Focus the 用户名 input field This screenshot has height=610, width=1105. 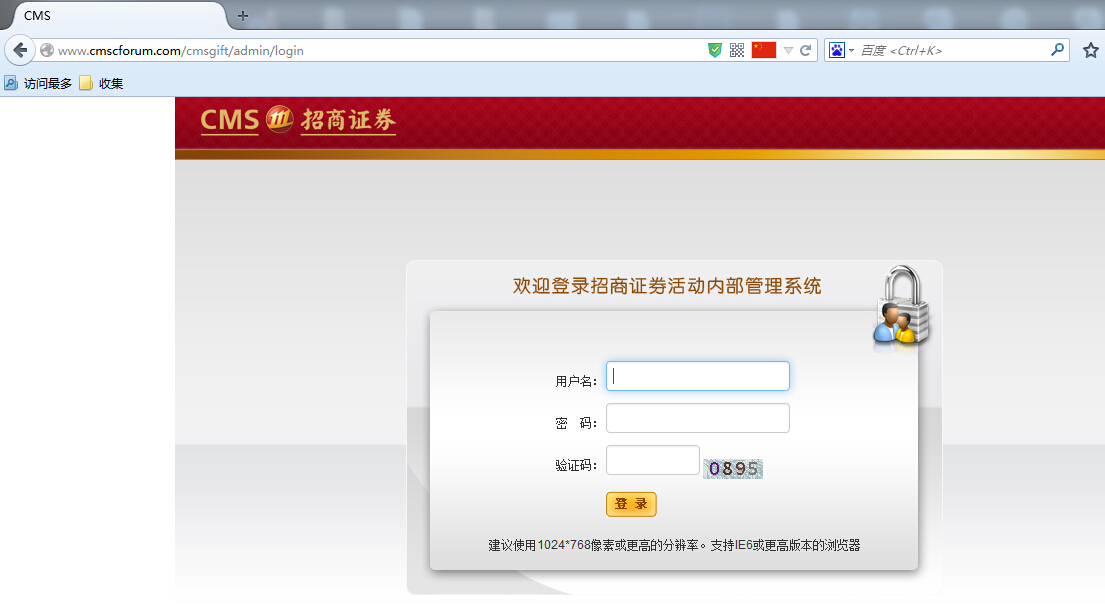[x=698, y=376]
